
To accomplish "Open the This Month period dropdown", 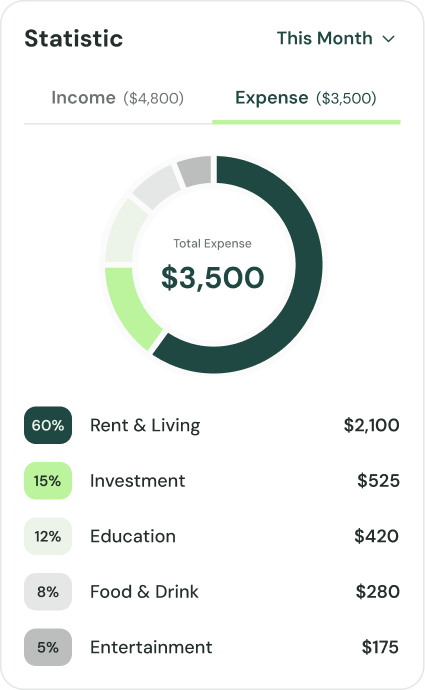I will (x=336, y=38).
